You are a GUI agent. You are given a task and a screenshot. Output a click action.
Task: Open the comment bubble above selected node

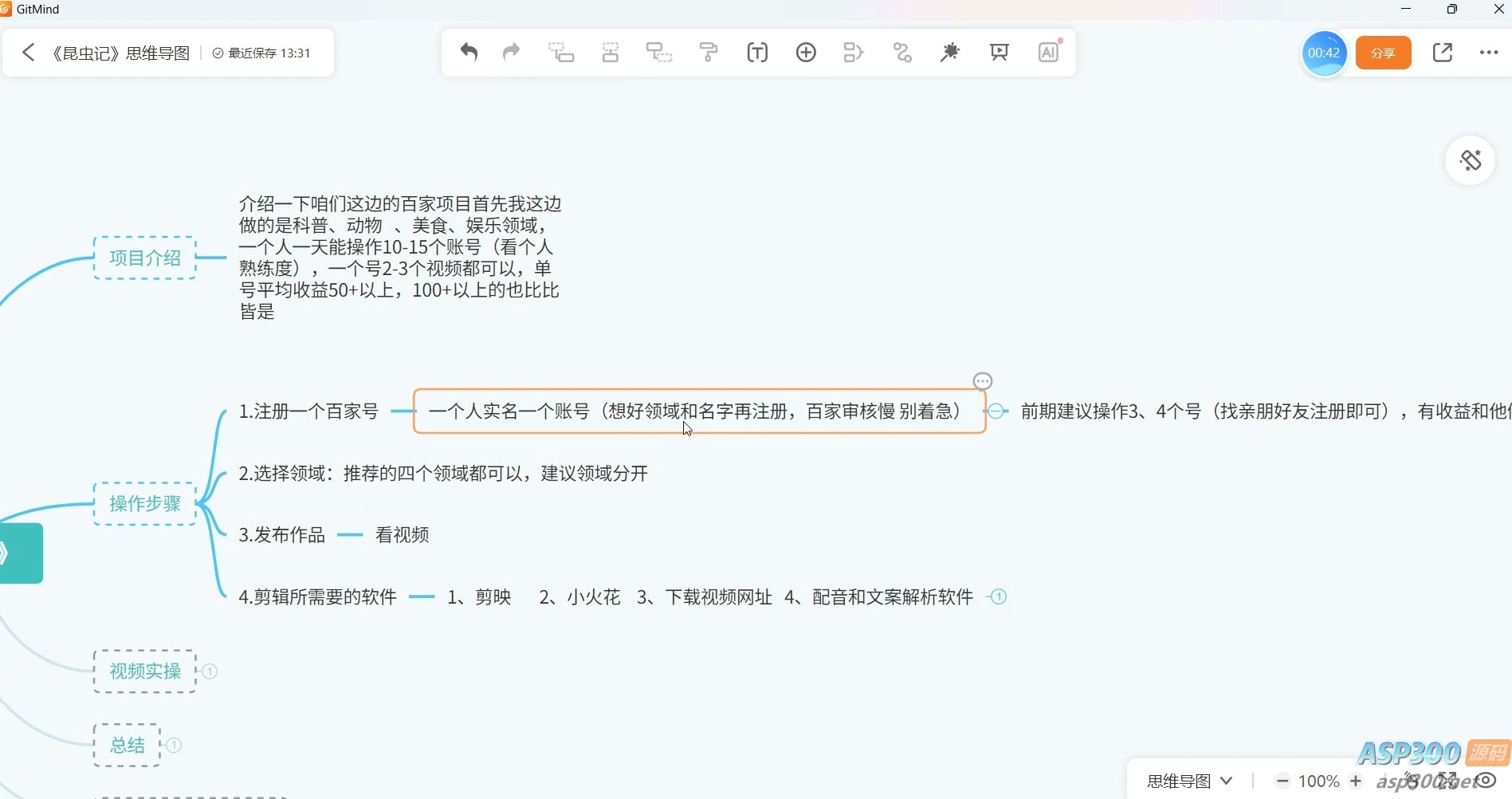coord(982,381)
